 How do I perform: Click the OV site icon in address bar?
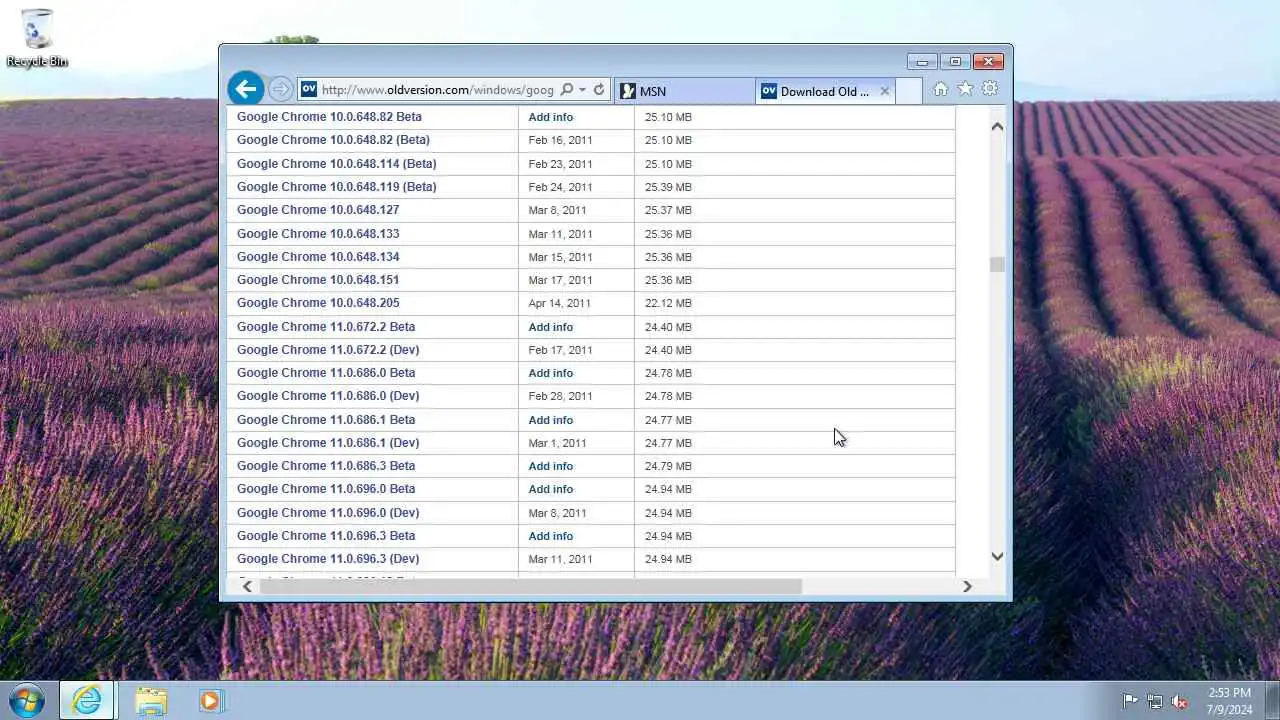(309, 89)
